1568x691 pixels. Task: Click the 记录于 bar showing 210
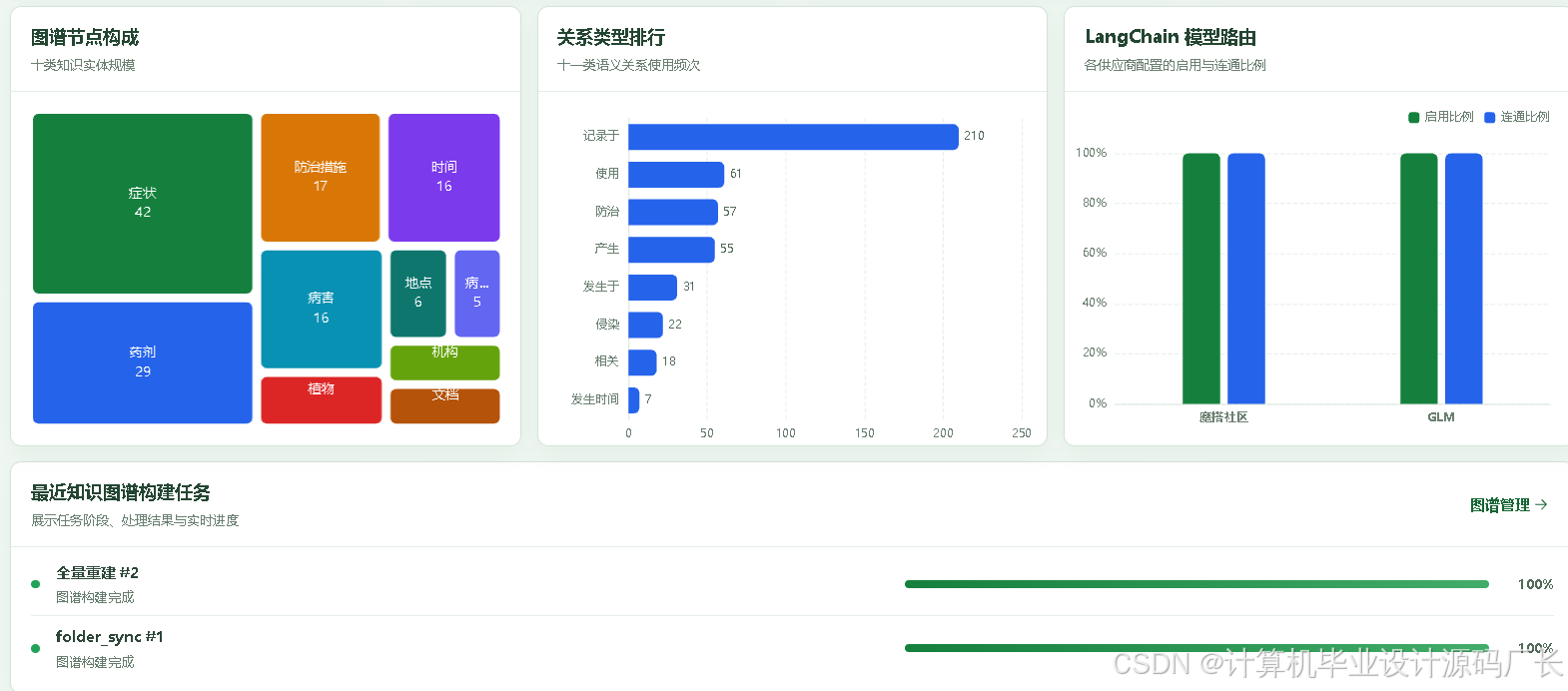point(793,137)
